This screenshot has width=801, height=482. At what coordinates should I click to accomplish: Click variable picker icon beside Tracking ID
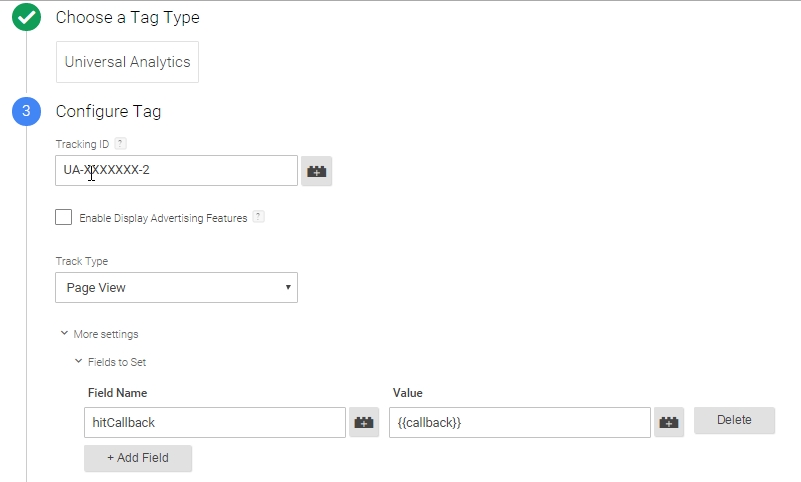pyautogui.click(x=316, y=171)
